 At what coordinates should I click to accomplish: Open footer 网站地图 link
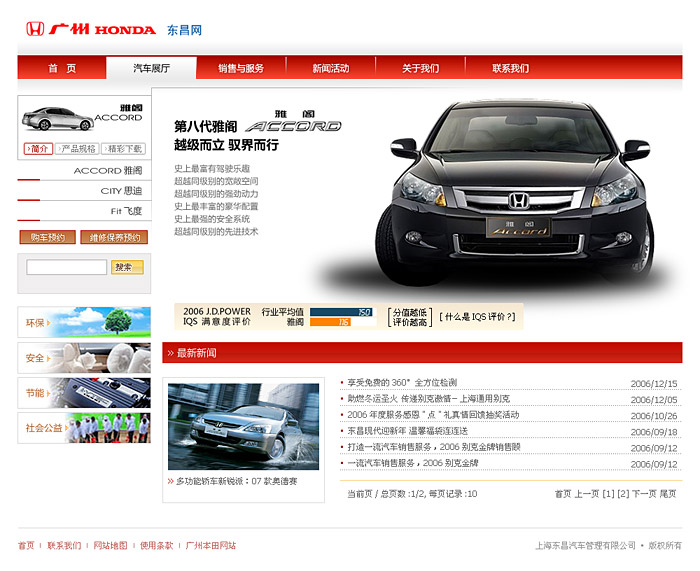pyautogui.click(x=110, y=546)
